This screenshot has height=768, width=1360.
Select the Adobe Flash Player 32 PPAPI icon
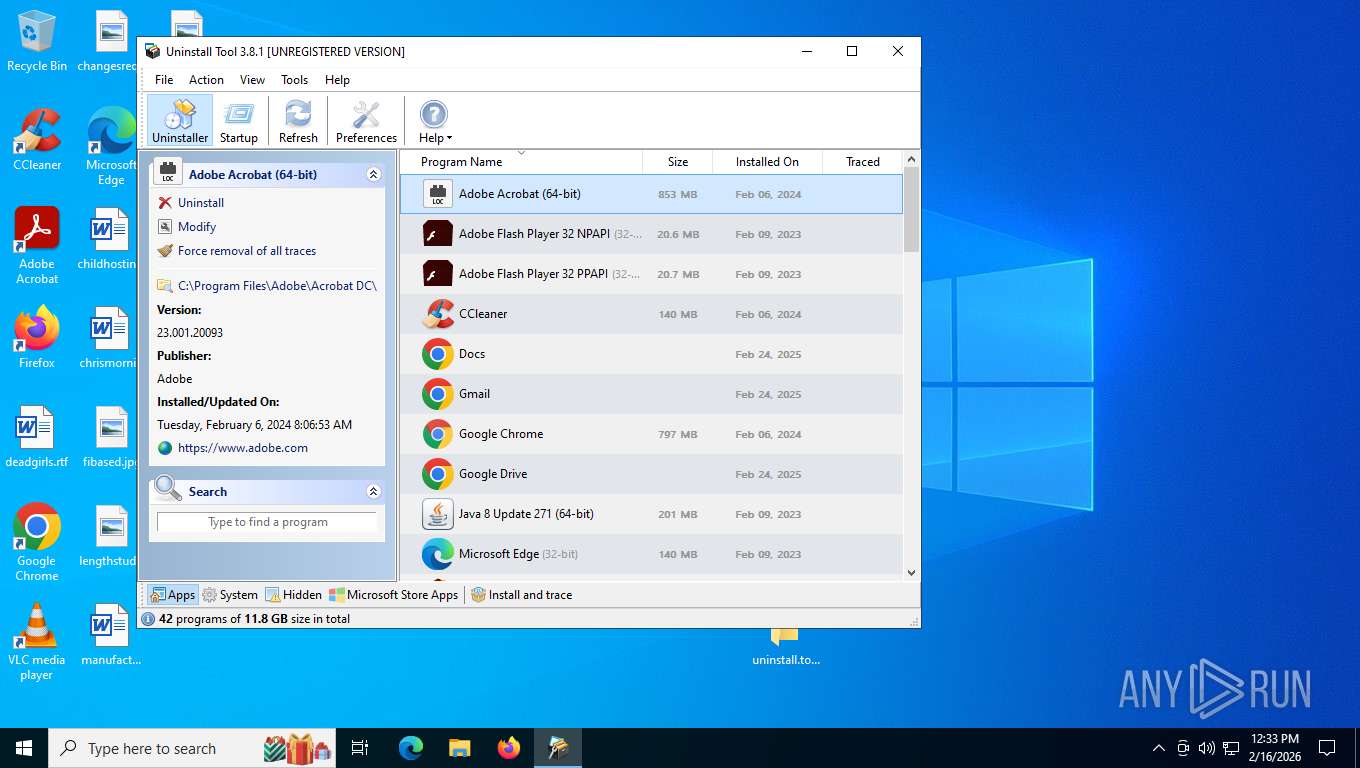[x=438, y=274]
